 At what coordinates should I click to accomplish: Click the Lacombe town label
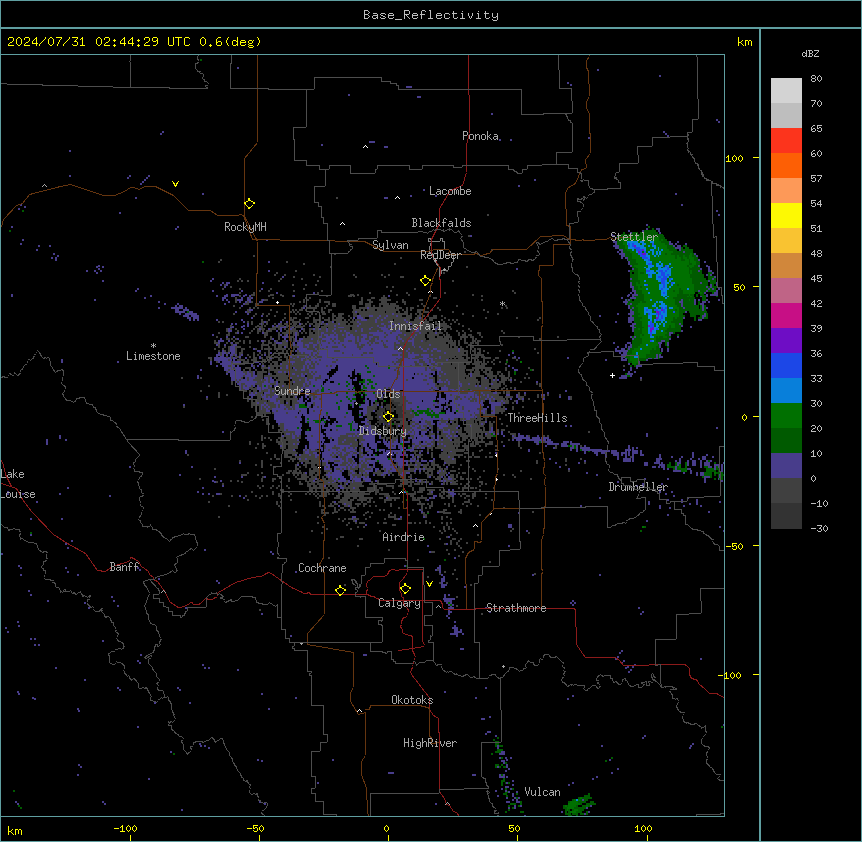coord(450,191)
